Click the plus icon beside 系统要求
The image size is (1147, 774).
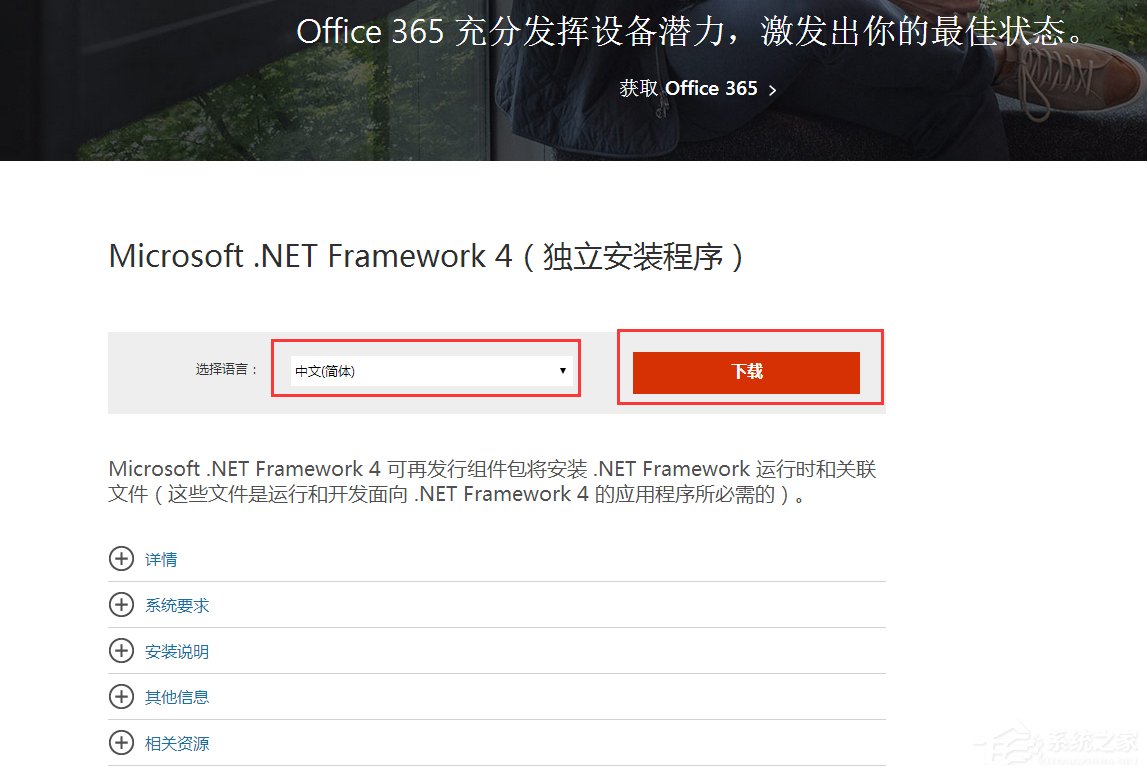point(121,605)
